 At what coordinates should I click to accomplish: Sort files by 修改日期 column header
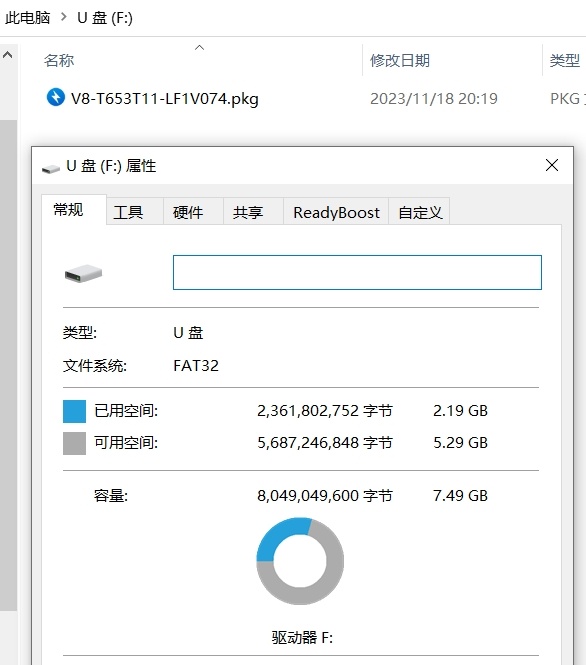tap(399, 60)
